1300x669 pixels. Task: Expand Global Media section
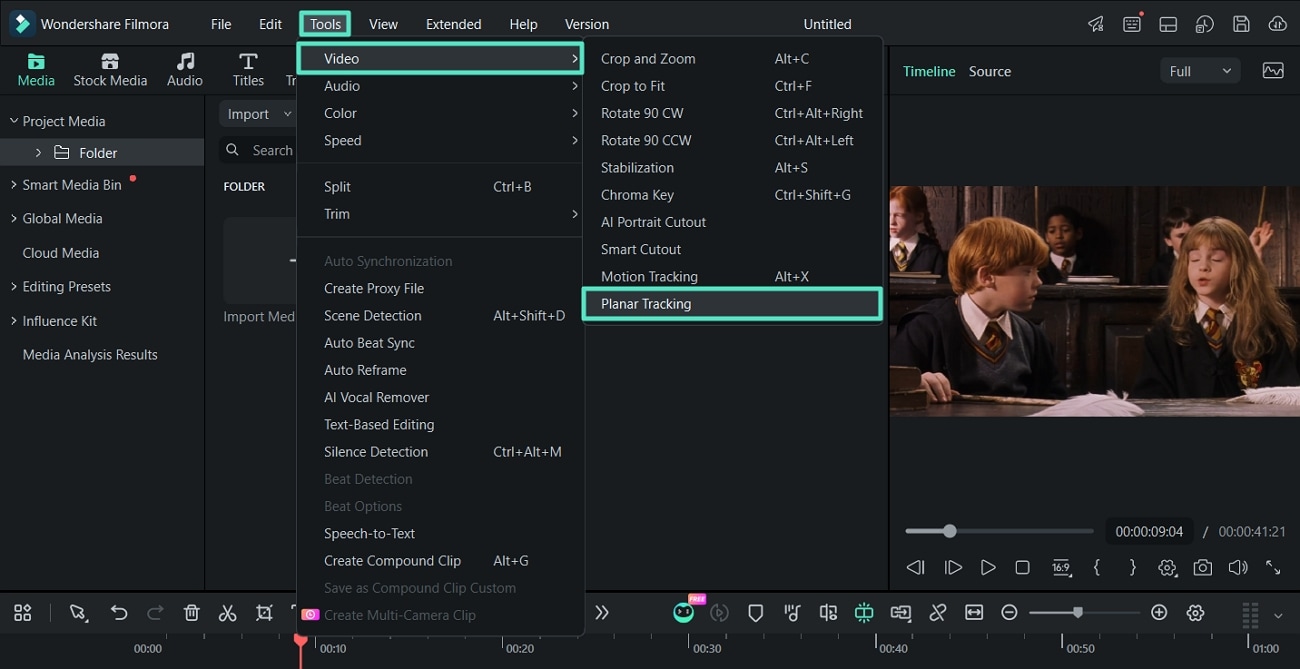(x=14, y=218)
